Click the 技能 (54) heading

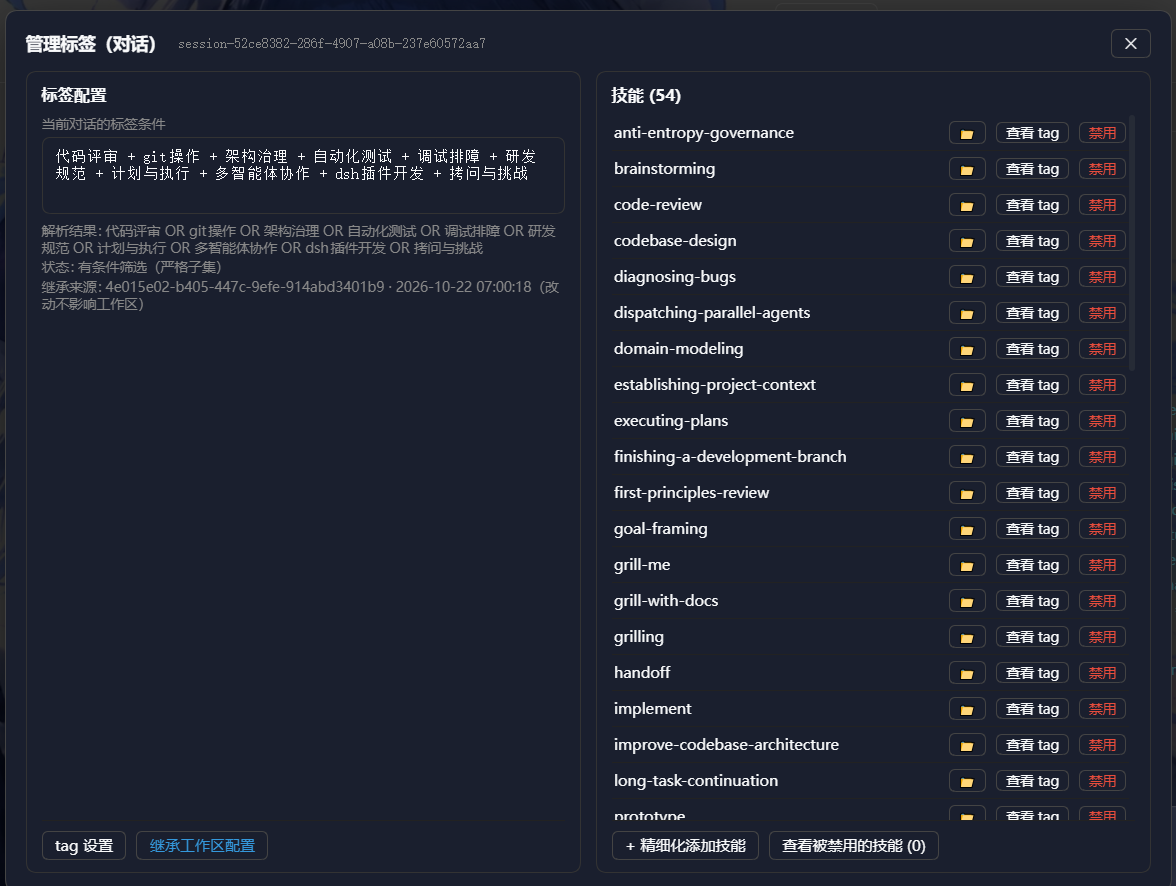click(x=646, y=95)
